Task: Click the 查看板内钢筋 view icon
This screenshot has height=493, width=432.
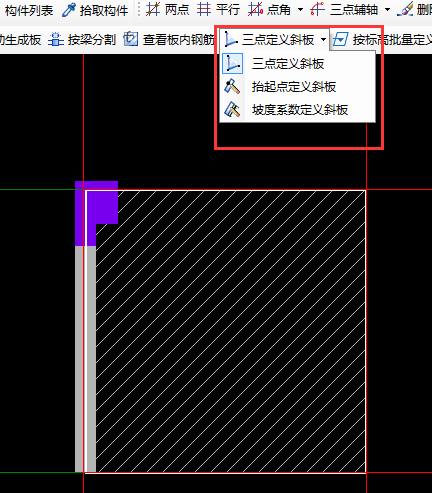Action: pyautogui.click(x=130, y=39)
